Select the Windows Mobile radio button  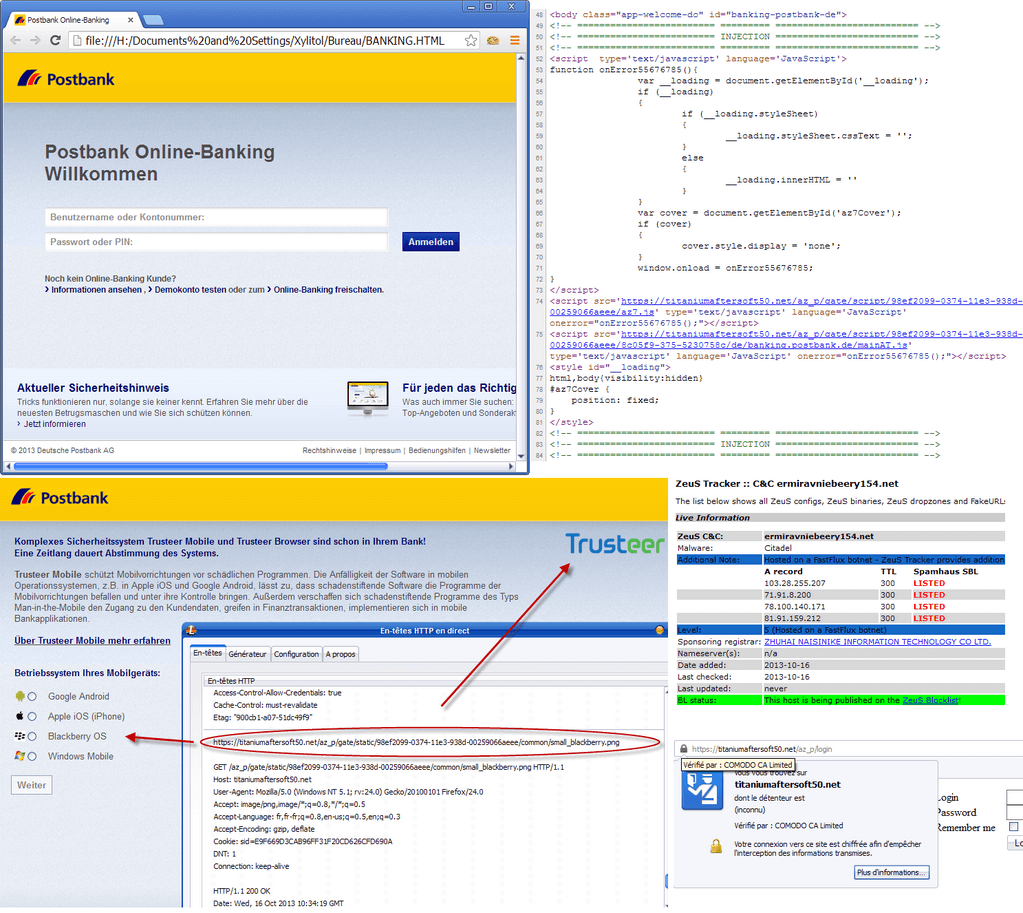click(32, 756)
